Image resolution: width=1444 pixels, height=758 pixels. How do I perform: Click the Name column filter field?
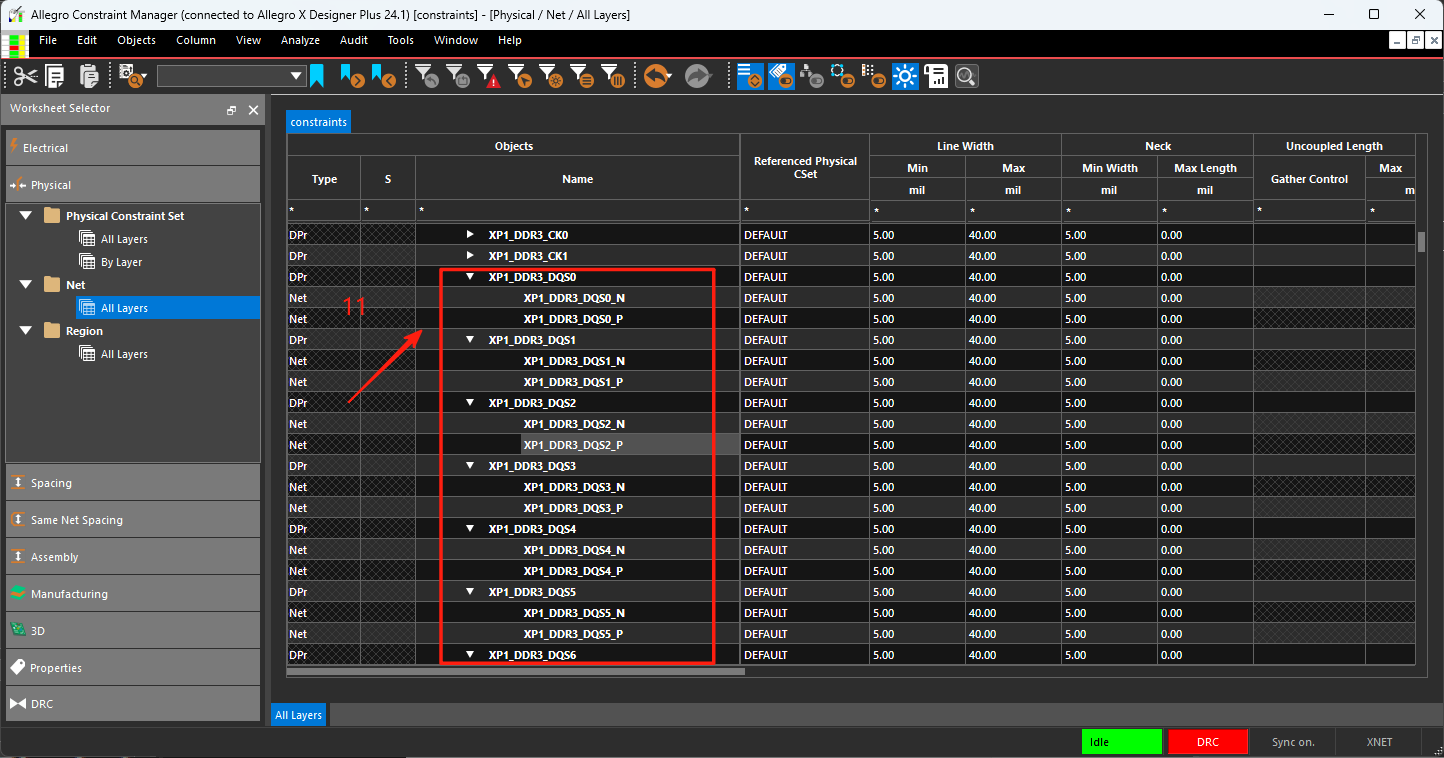click(577, 211)
